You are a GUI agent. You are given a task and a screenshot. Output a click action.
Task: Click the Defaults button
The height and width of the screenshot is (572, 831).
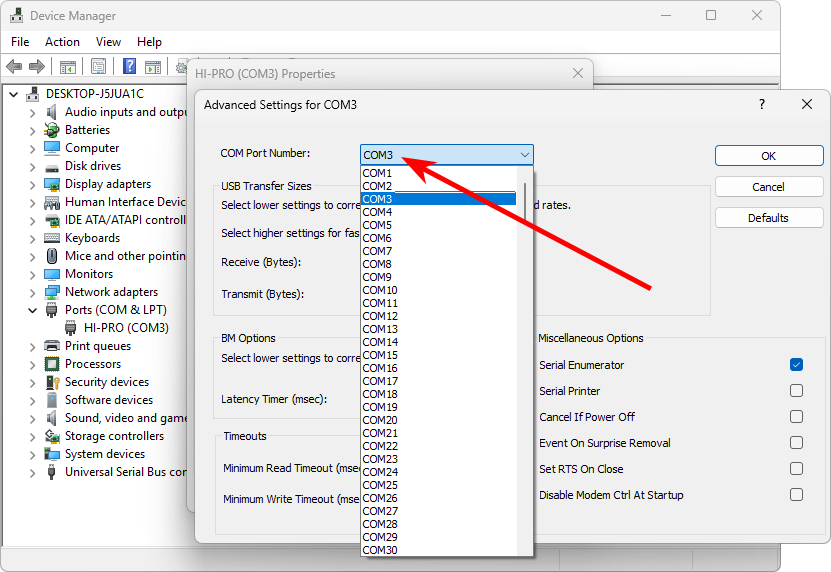click(x=768, y=218)
